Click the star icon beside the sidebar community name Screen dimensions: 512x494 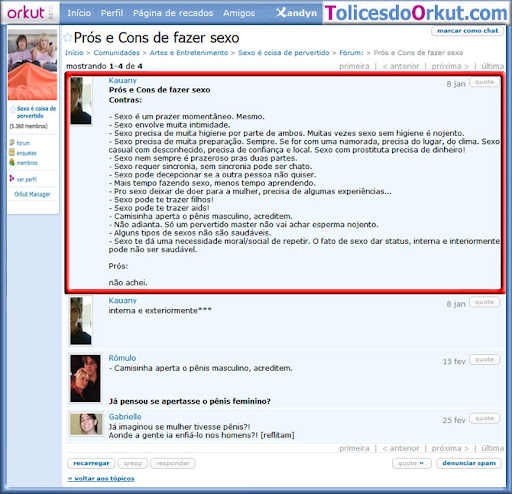click(x=13, y=109)
